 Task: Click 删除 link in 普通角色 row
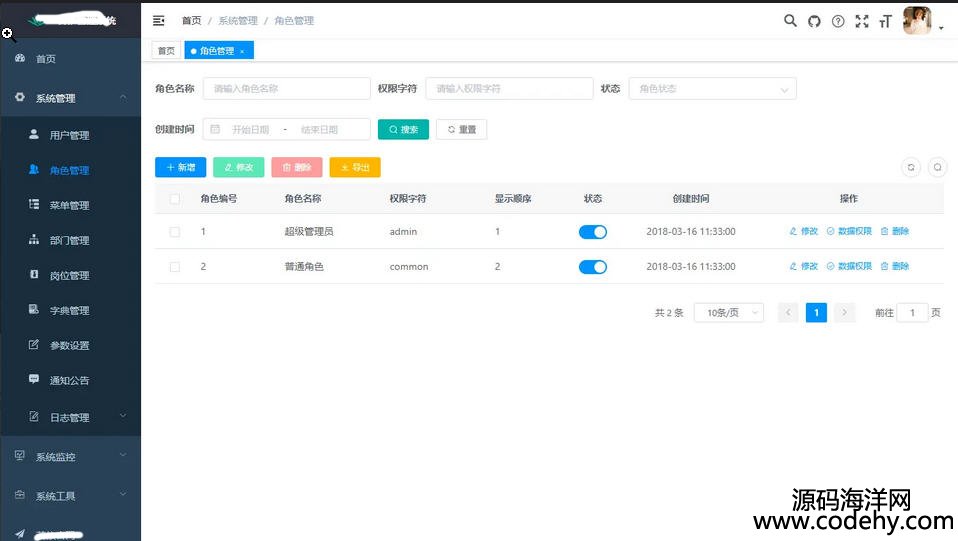click(x=894, y=266)
